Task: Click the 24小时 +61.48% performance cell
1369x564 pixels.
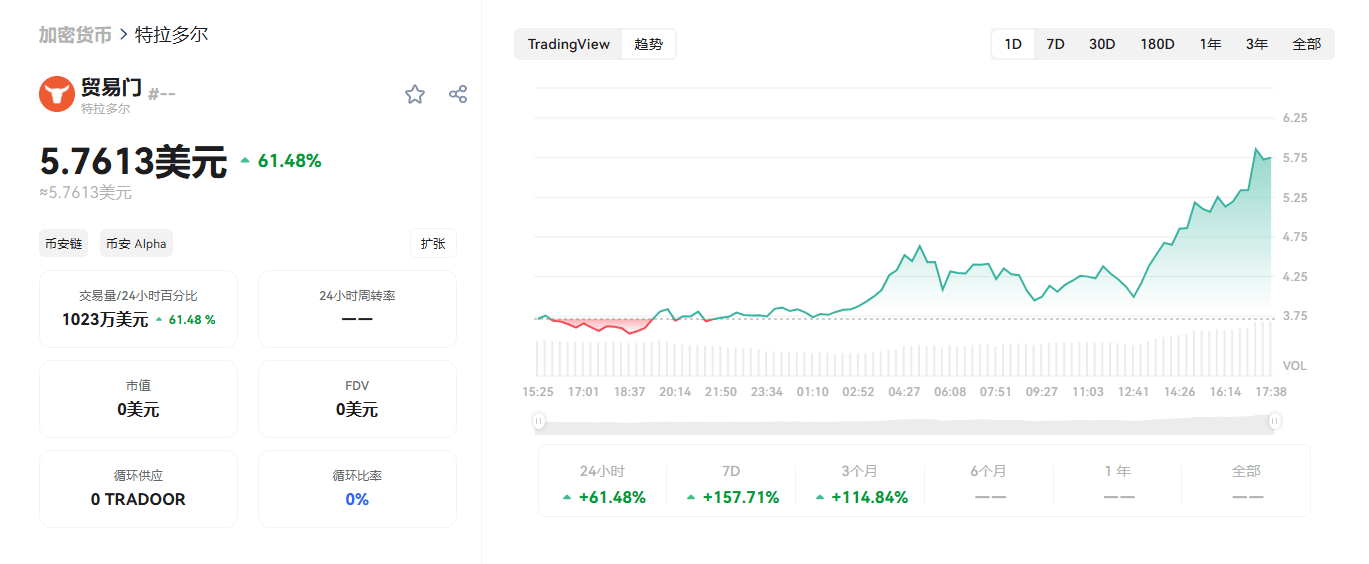Action: point(602,484)
